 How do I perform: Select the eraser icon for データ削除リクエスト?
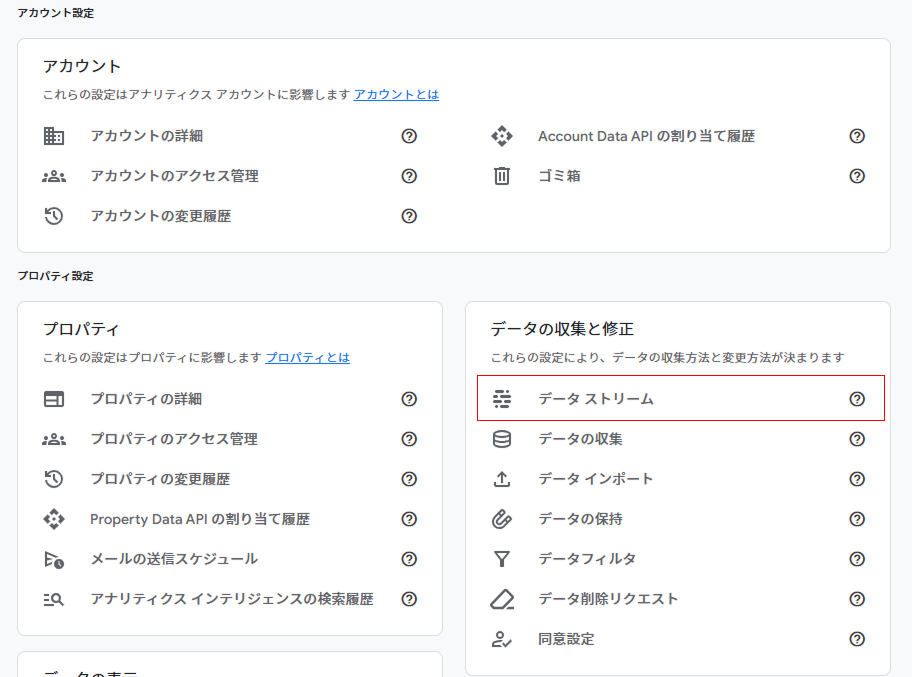502,598
